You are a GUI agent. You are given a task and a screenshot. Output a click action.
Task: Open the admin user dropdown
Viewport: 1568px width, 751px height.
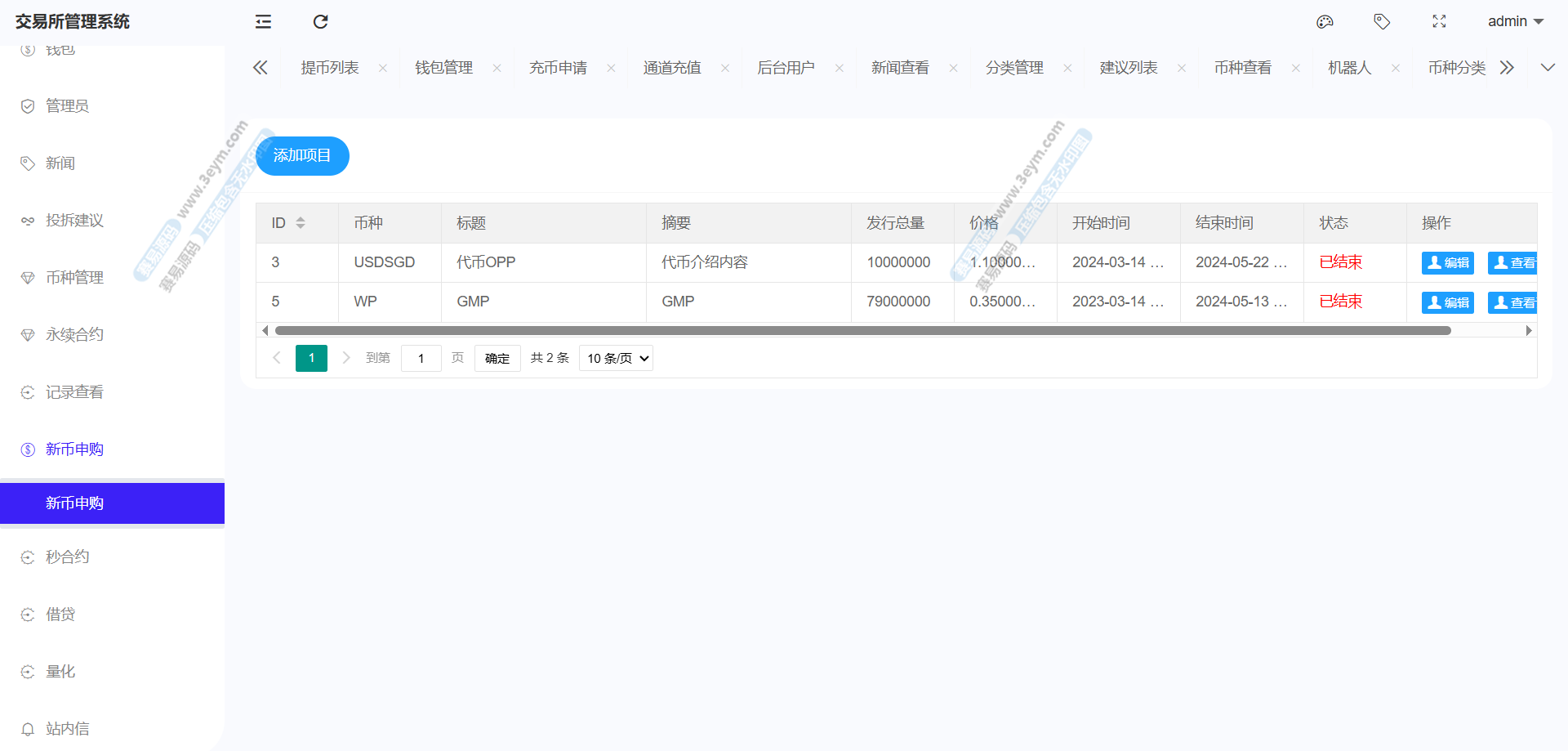pyautogui.click(x=1515, y=22)
